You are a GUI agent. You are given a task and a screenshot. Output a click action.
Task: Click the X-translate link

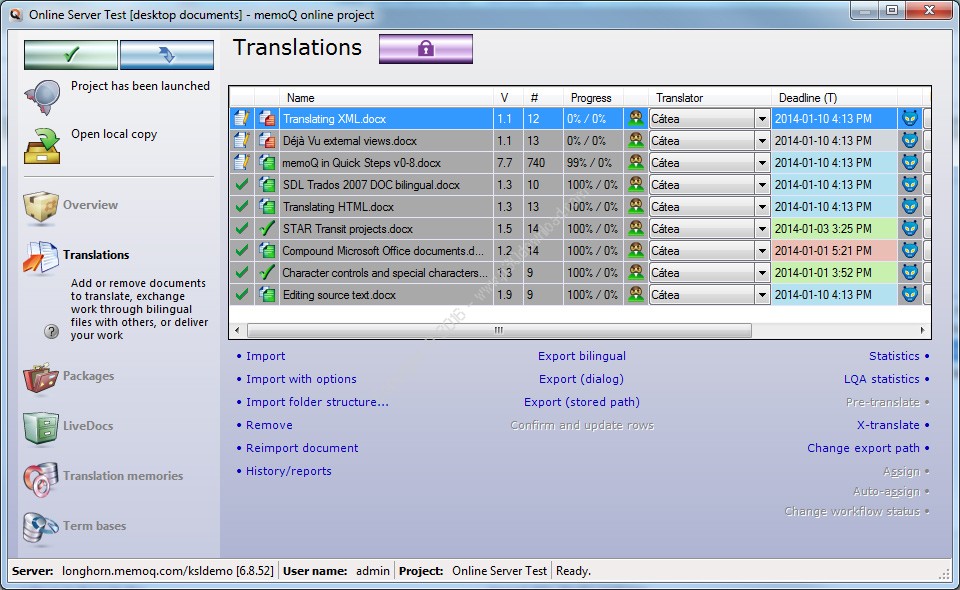tap(888, 425)
